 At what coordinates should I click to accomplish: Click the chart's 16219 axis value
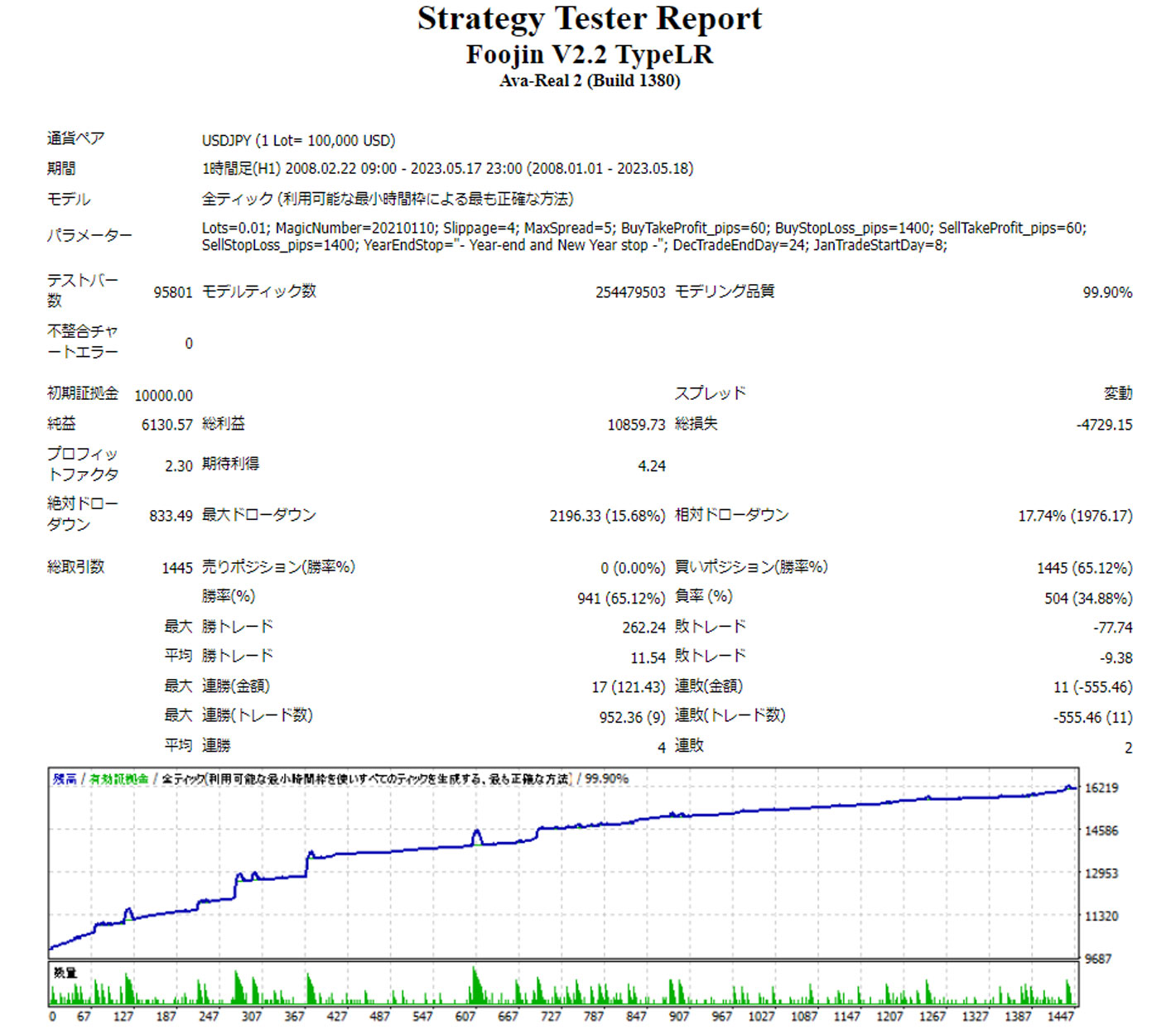[1101, 788]
